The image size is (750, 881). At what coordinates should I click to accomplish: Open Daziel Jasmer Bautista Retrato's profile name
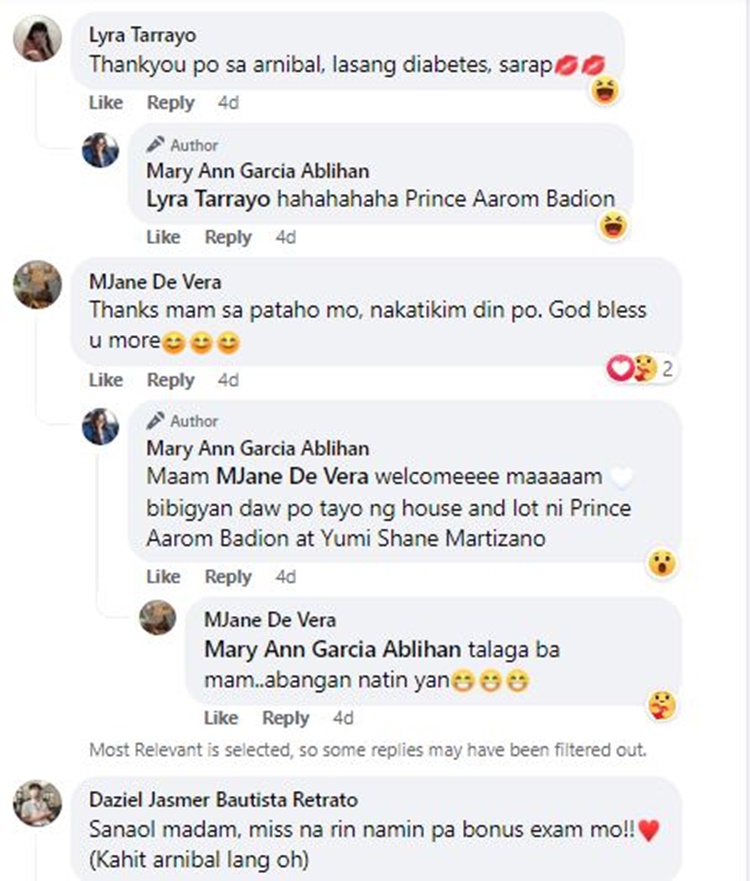pyautogui.click(x=223, y=800)
